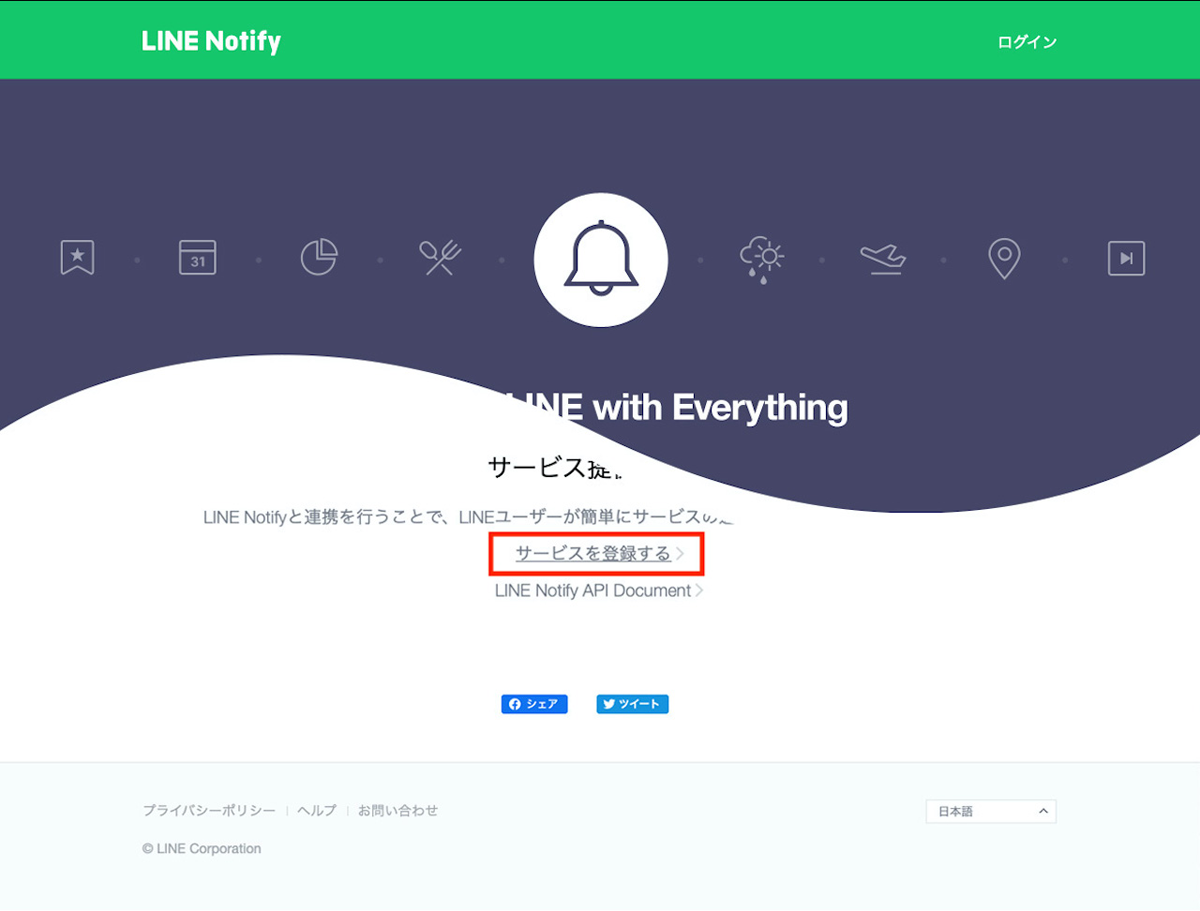Open LINE Notify API Document link
Screen dimensions: 1200x911
point(599,591)
